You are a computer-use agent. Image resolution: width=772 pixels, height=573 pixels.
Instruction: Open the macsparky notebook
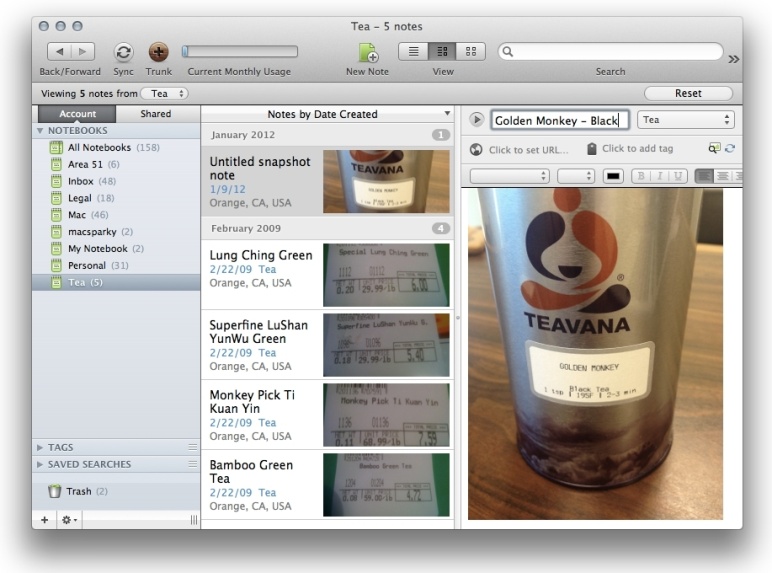[x=116, y=231]
